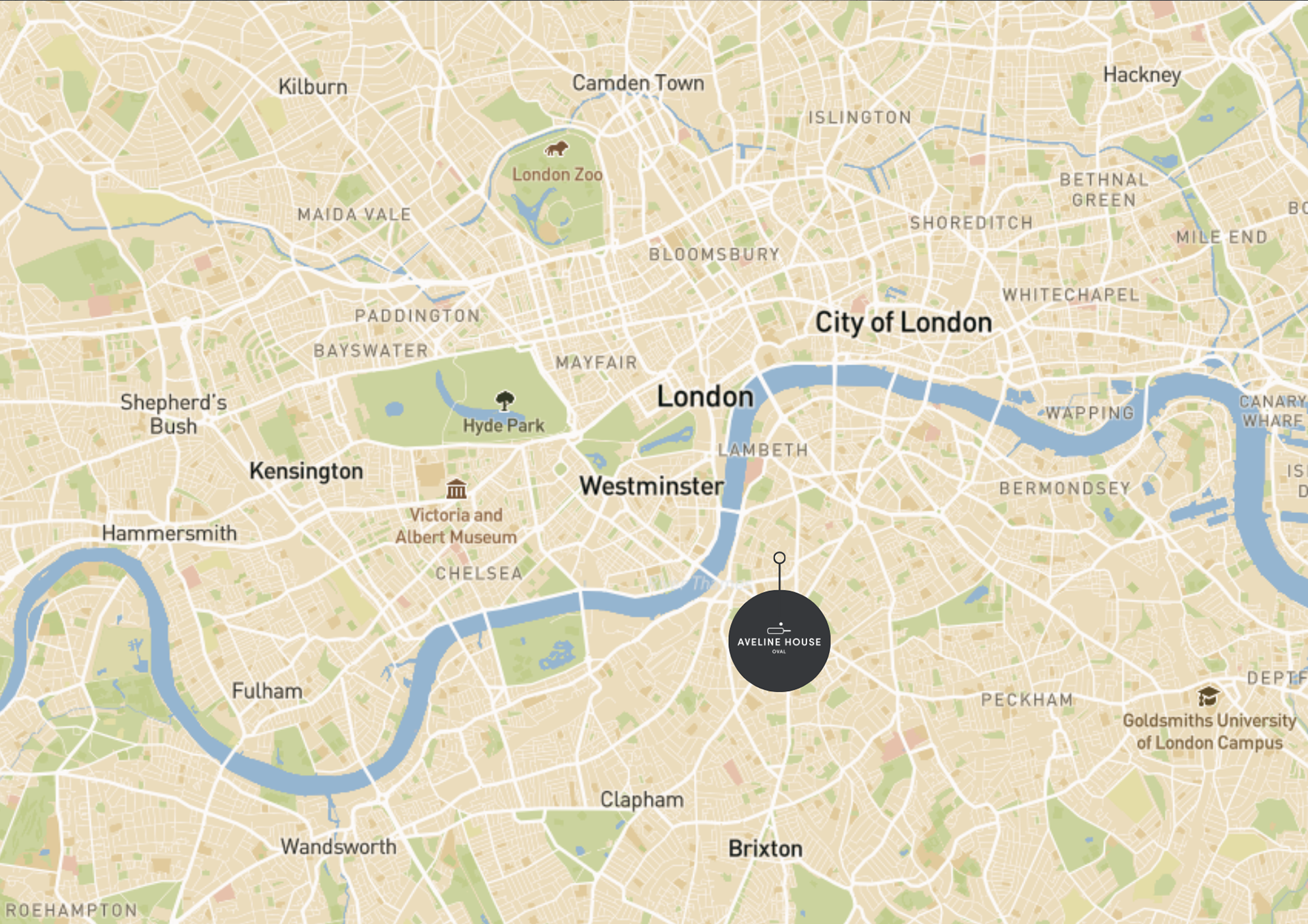Click the Fulham place label
This screenshot has width=1308, height=924.
coord(267,690)
